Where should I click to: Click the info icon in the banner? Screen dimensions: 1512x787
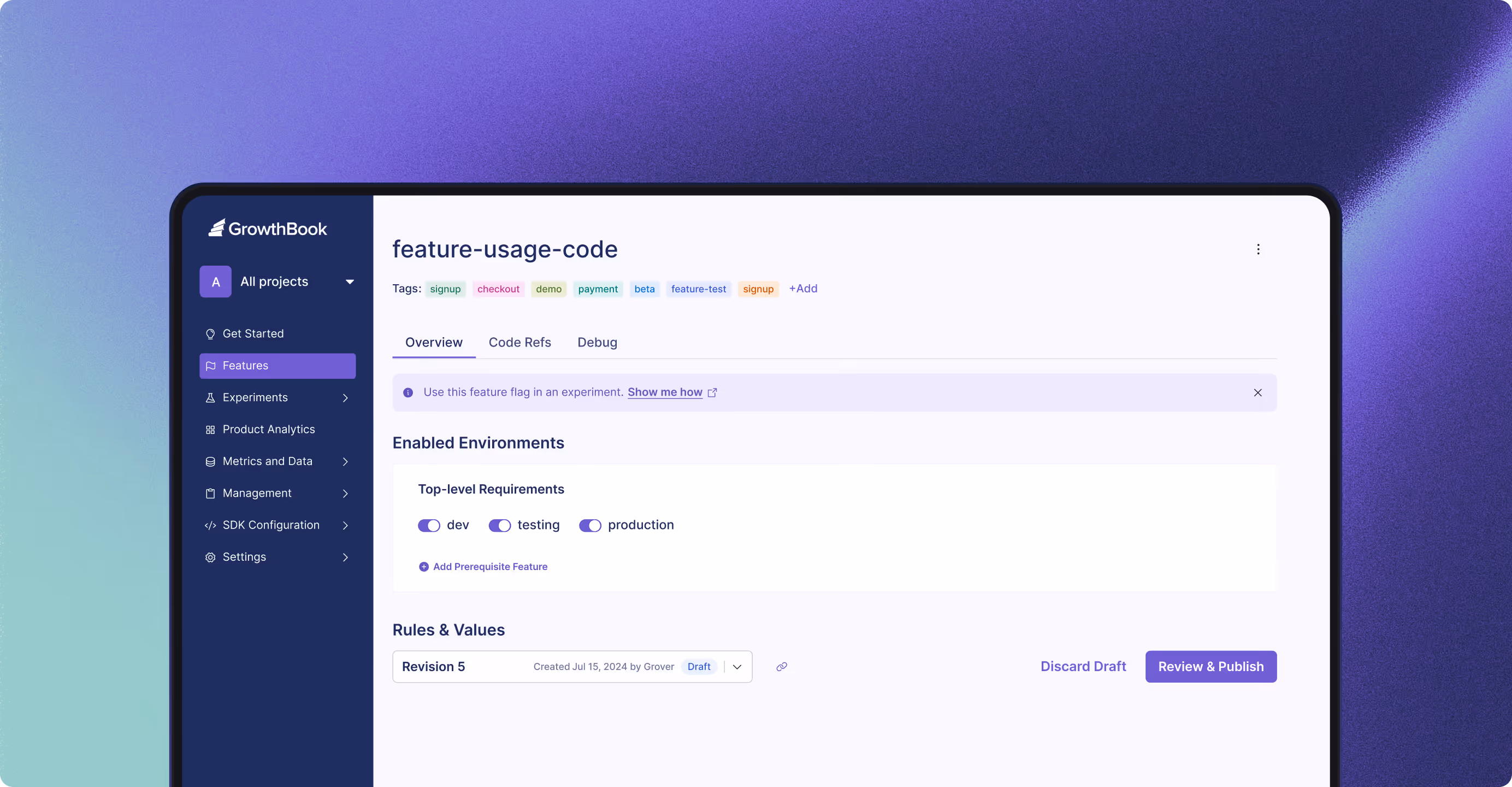pos(408,393)
